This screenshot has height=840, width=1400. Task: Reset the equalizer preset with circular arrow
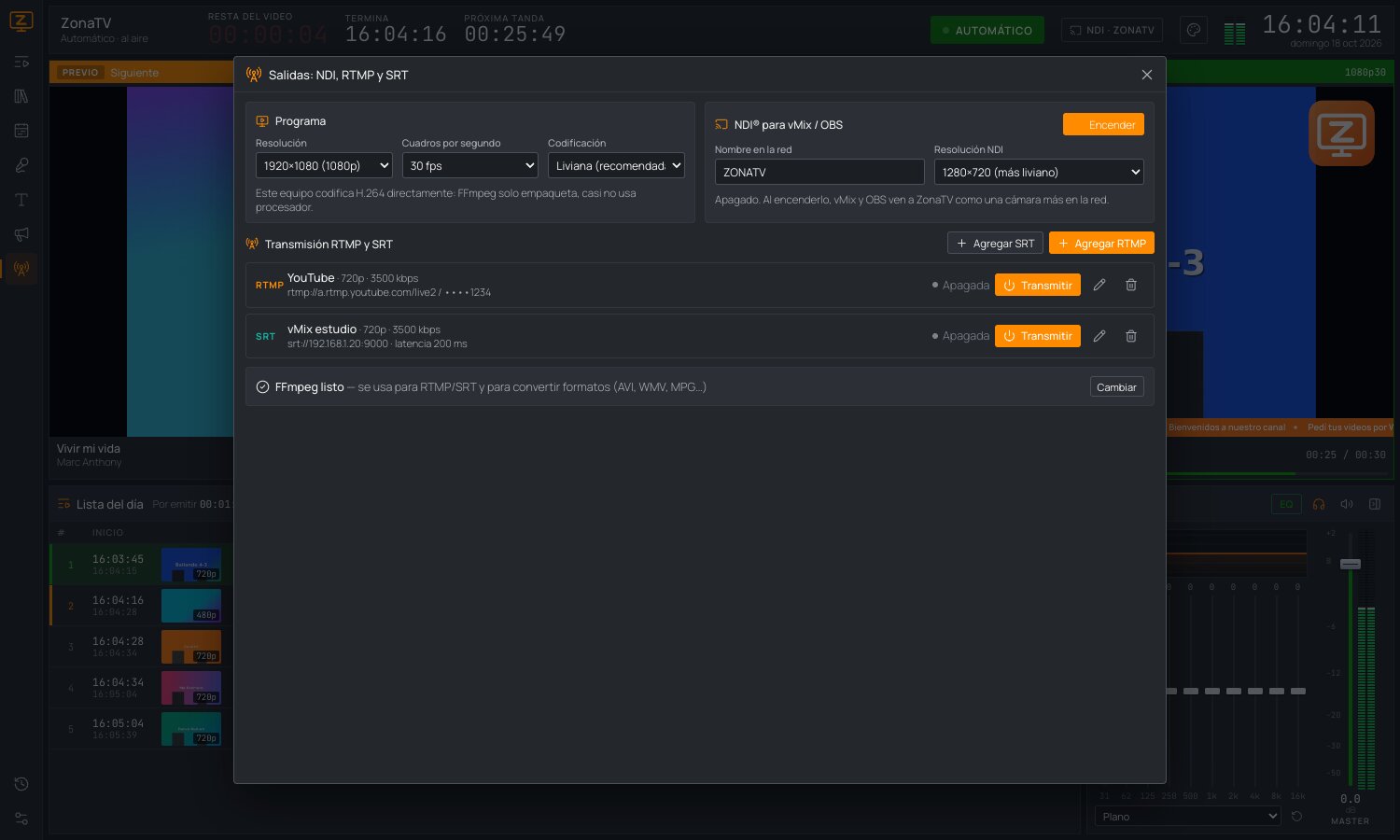1296,816
